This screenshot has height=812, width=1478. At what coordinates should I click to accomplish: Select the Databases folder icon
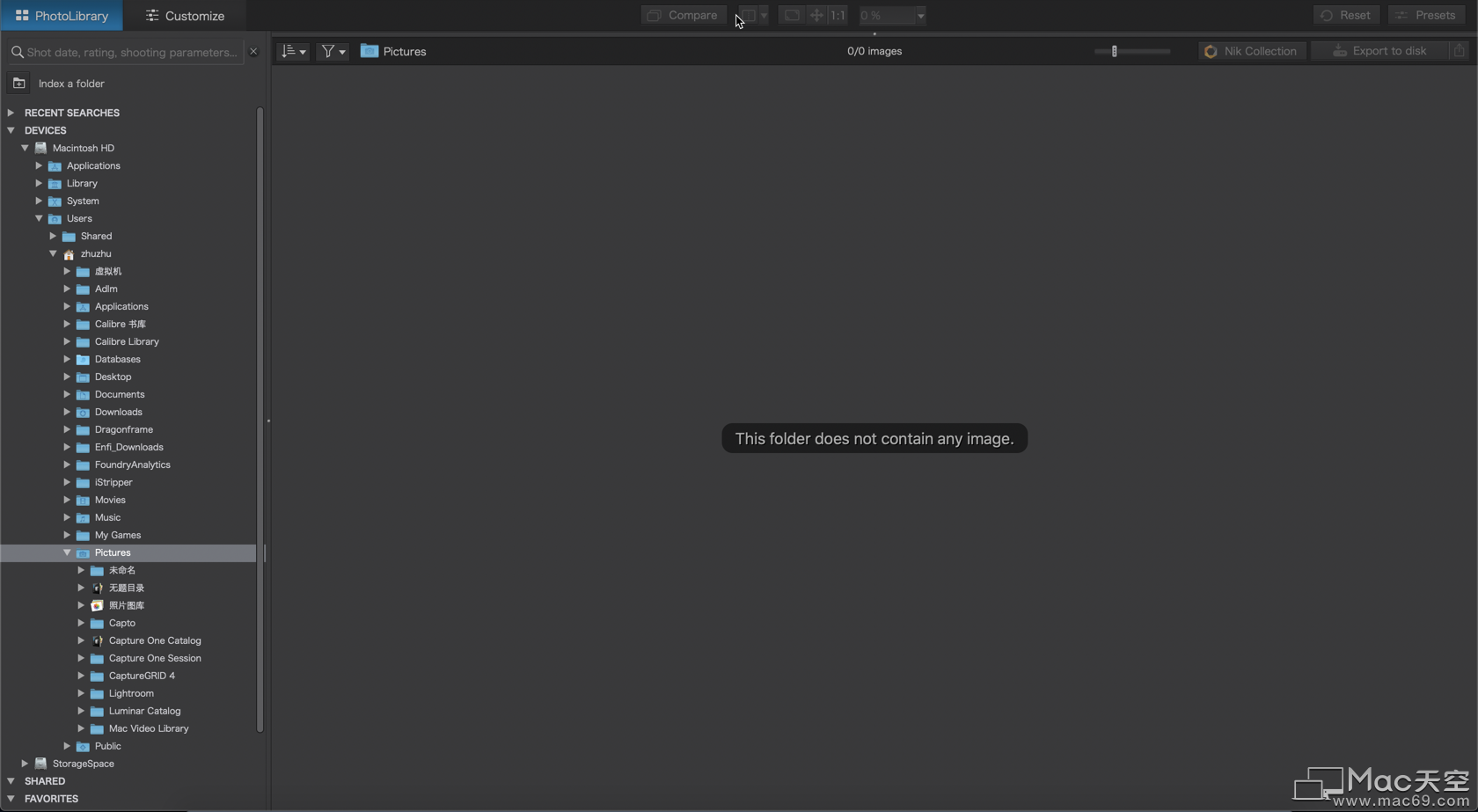(x=83, y=359)
